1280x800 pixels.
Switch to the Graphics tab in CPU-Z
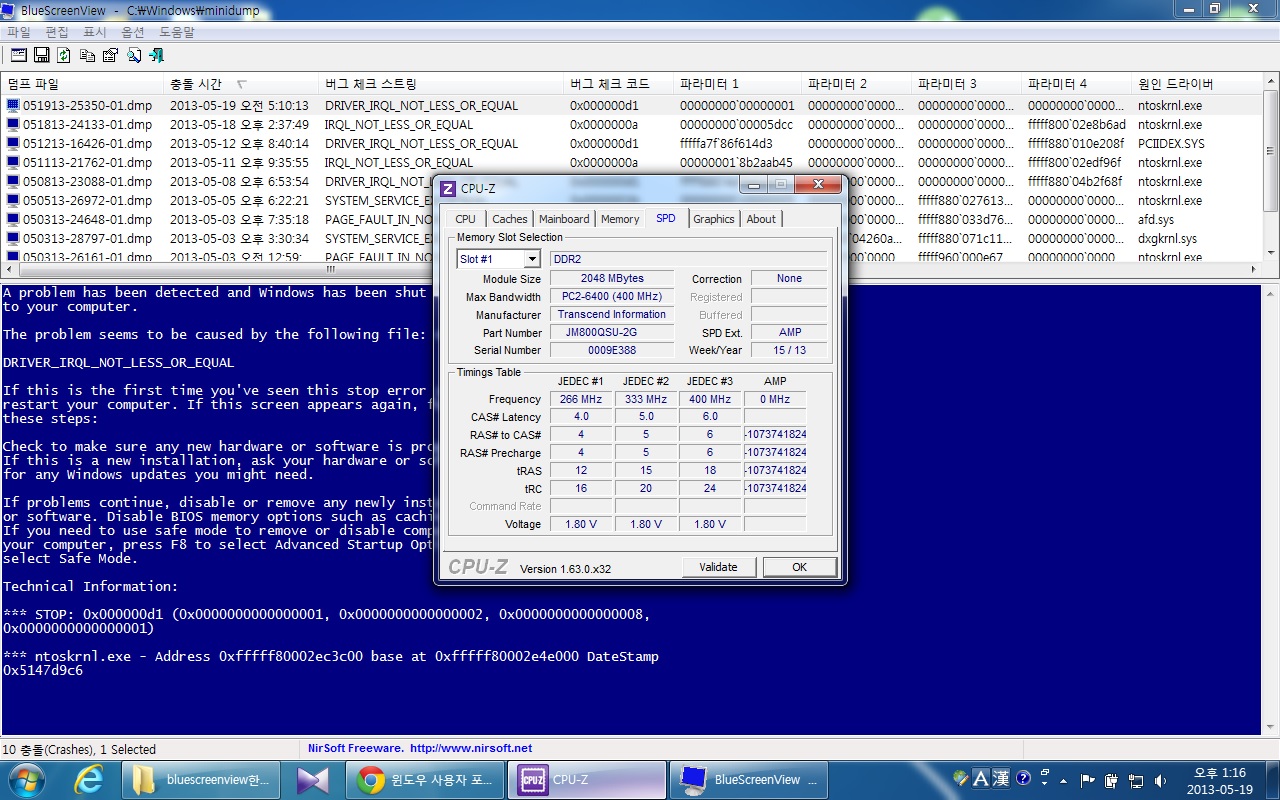[x=714, y=219]
